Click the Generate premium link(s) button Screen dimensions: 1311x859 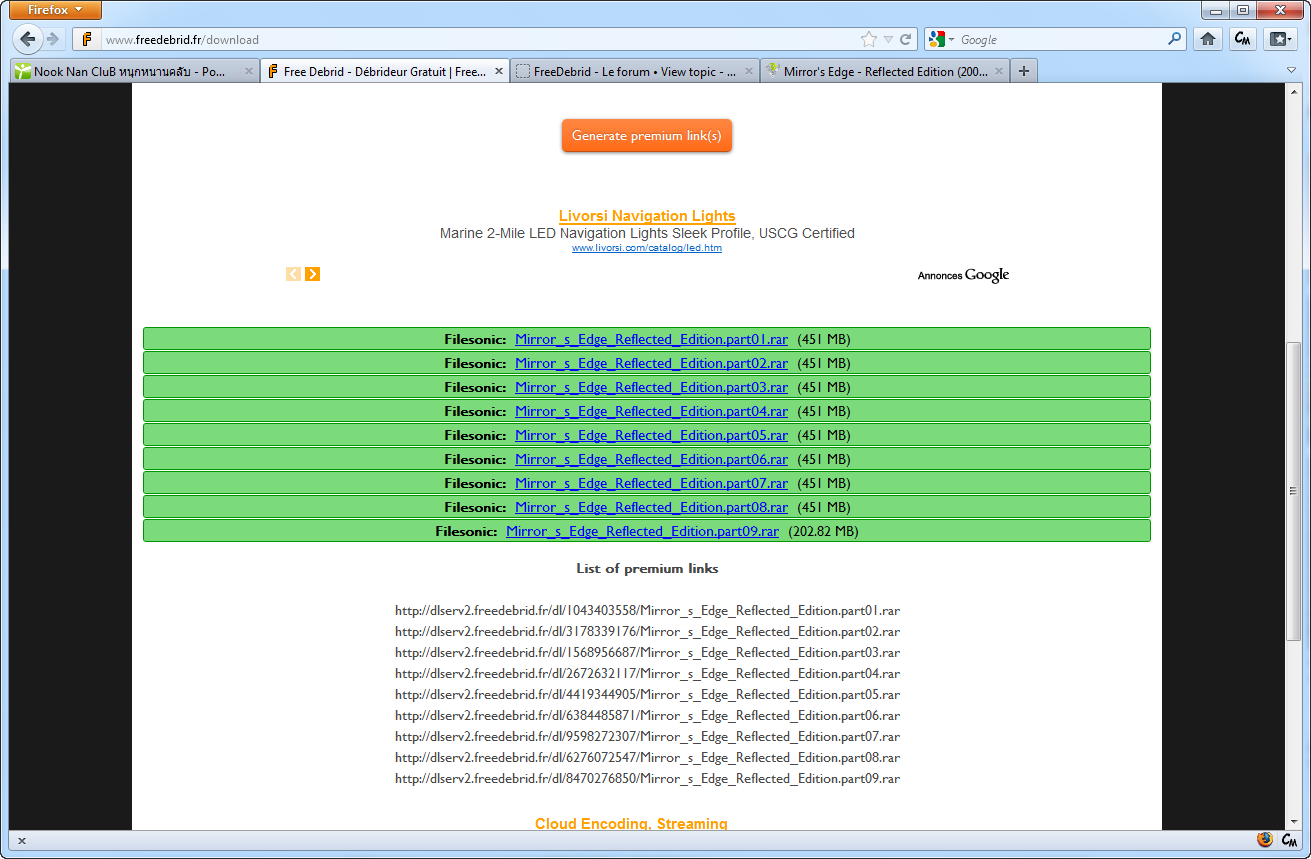tap(647, 136)
